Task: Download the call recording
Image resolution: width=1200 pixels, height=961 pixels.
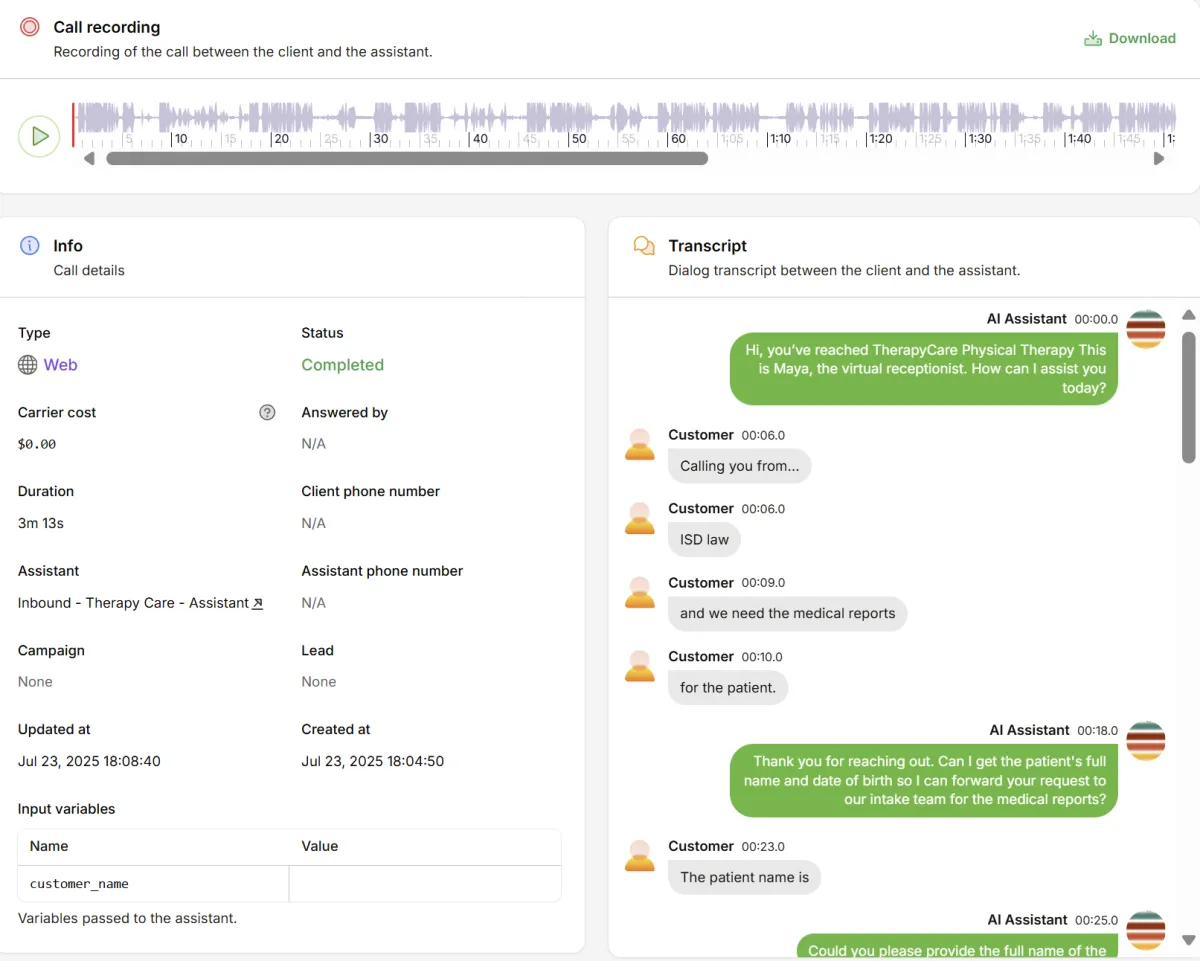Action: [x=1130, y=38]
